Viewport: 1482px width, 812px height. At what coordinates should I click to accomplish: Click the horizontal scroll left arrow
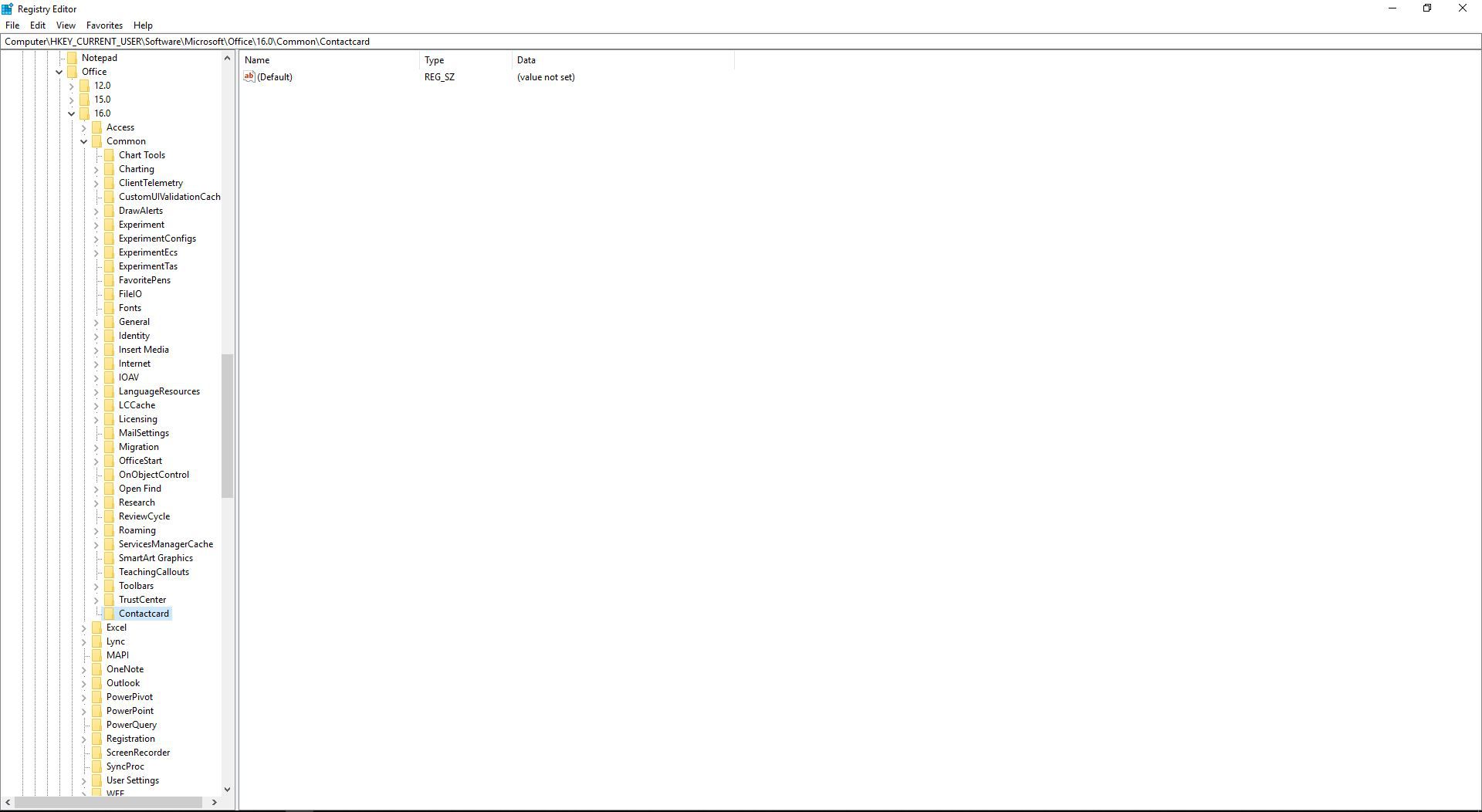pyautogui.click(x=8, y=803)
